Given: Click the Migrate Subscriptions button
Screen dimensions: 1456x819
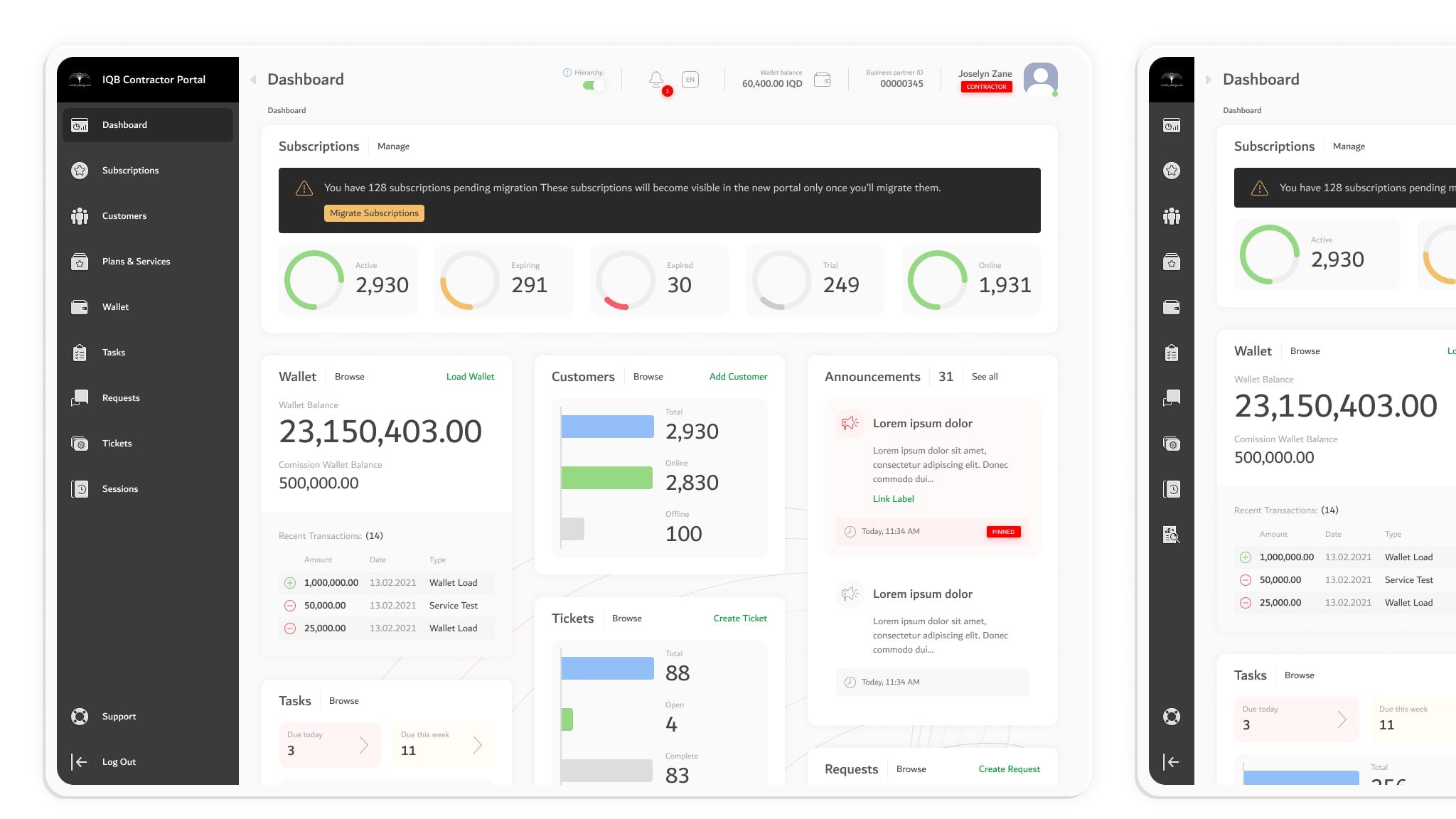Looking at the screenshot, I should [374, 213].
